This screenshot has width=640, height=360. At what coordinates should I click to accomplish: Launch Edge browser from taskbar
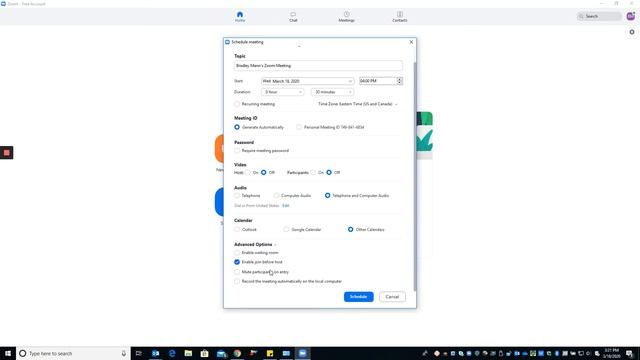pyautogui.click(x=172, y=353)
